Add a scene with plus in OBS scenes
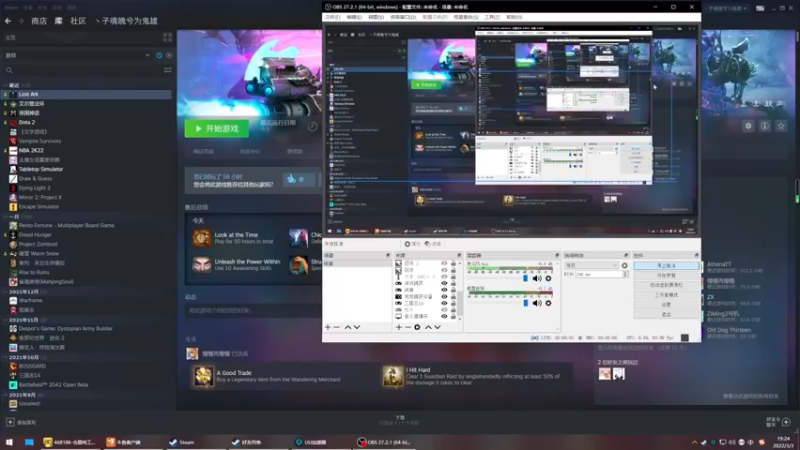The height and width of the screenshot is (450, 800). tap(328, 327)
